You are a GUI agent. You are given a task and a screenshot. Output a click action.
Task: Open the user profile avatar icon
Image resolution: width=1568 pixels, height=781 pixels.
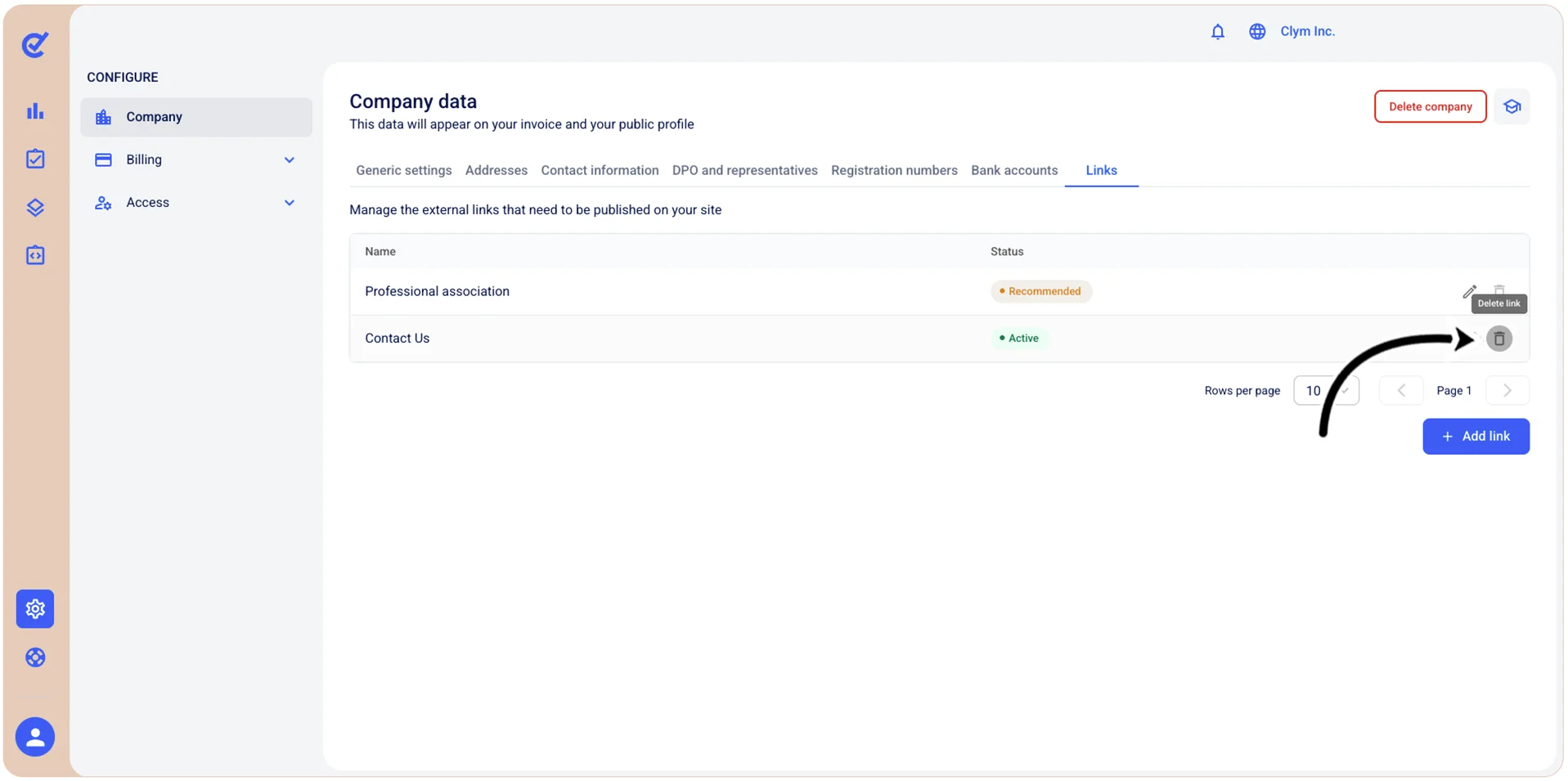tap(35, 737)
